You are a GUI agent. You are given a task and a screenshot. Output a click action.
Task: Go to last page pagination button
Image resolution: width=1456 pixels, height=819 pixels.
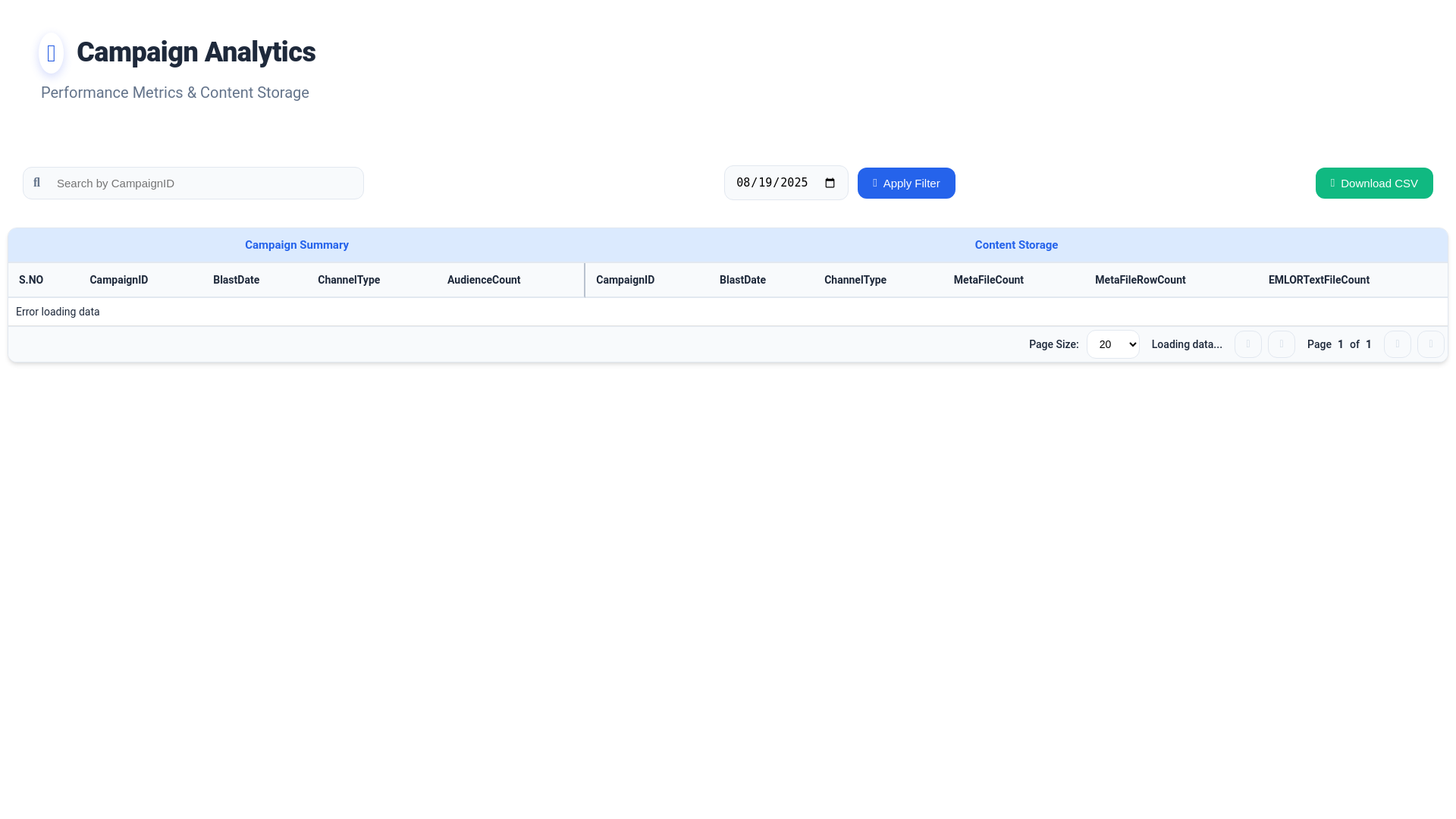(1431, 344)
